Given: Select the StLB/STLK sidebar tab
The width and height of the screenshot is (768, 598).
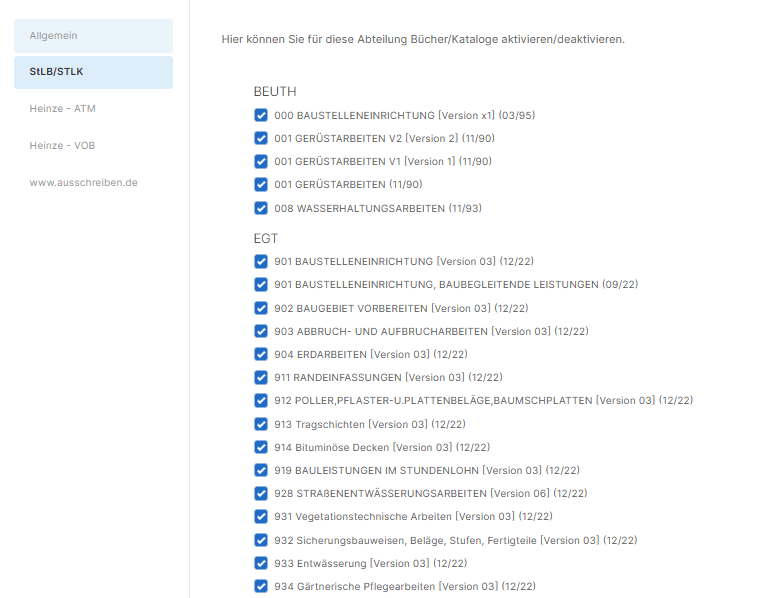Looking at the screenshot, I should 93,72.
